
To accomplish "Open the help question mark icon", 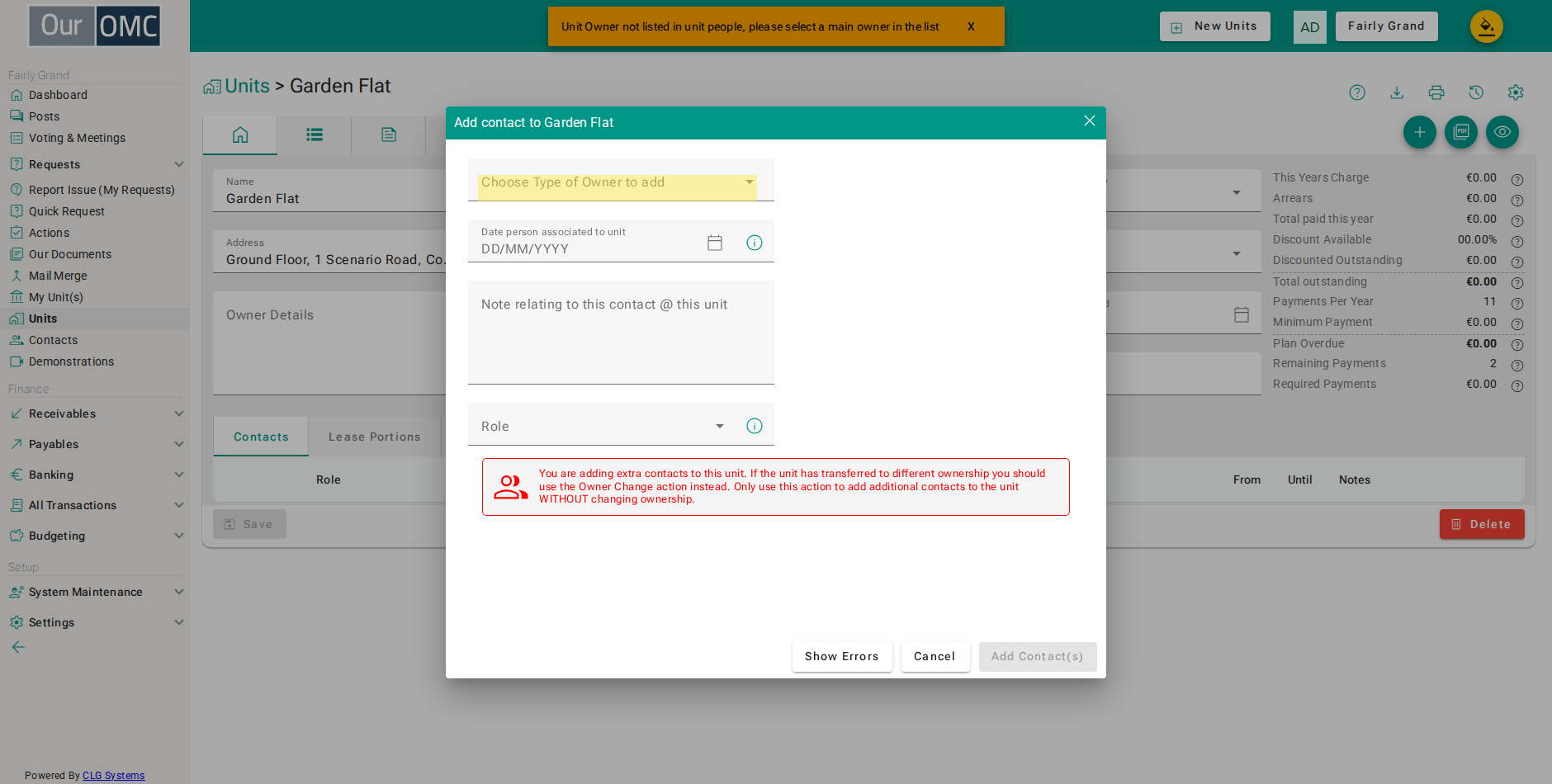I will 1357,92.
